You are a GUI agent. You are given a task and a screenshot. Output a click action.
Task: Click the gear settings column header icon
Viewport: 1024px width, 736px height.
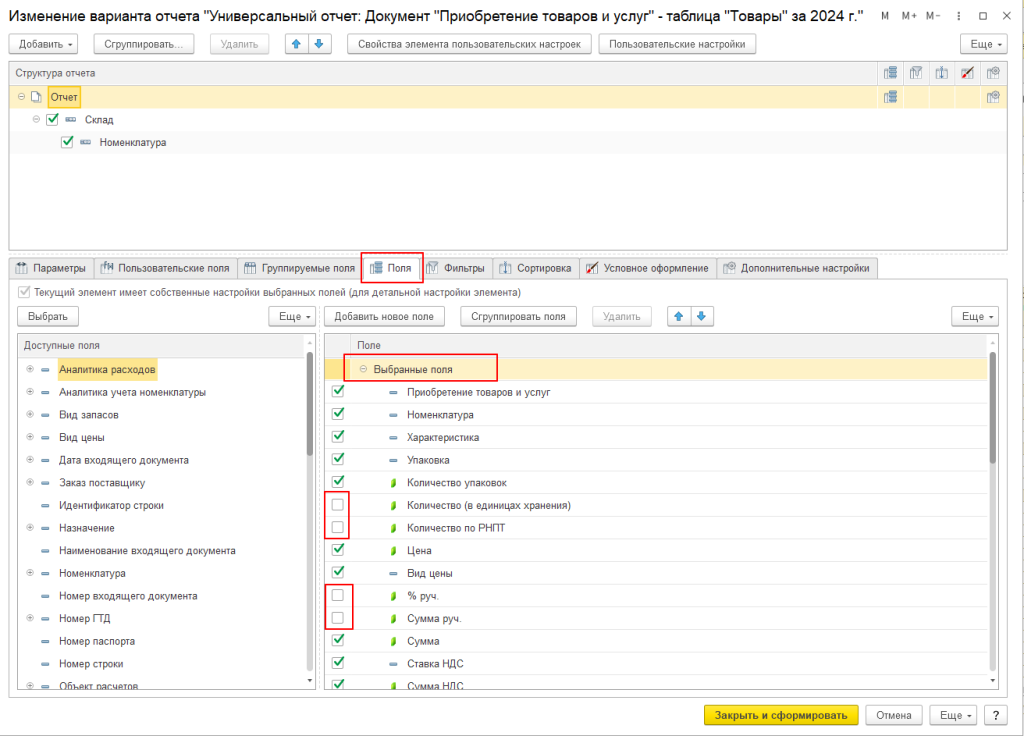click(992, 73)
